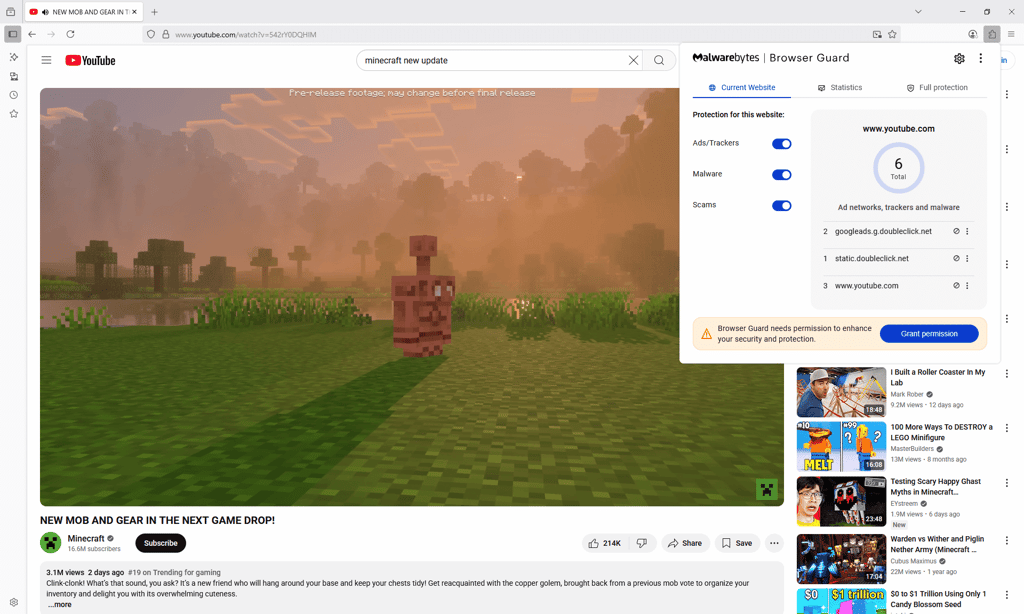
Task: Open the browser account icon
Action: (x=972, y=34)
